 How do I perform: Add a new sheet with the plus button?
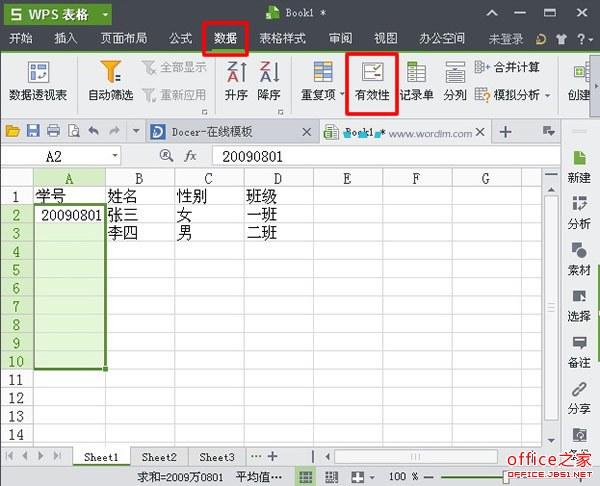[272, 457]
